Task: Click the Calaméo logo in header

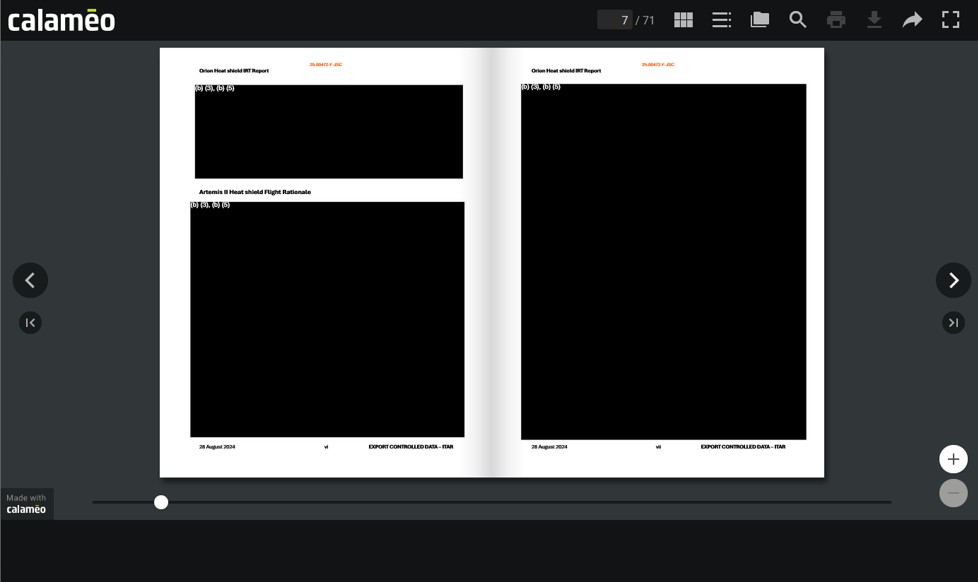Action: 61,20
